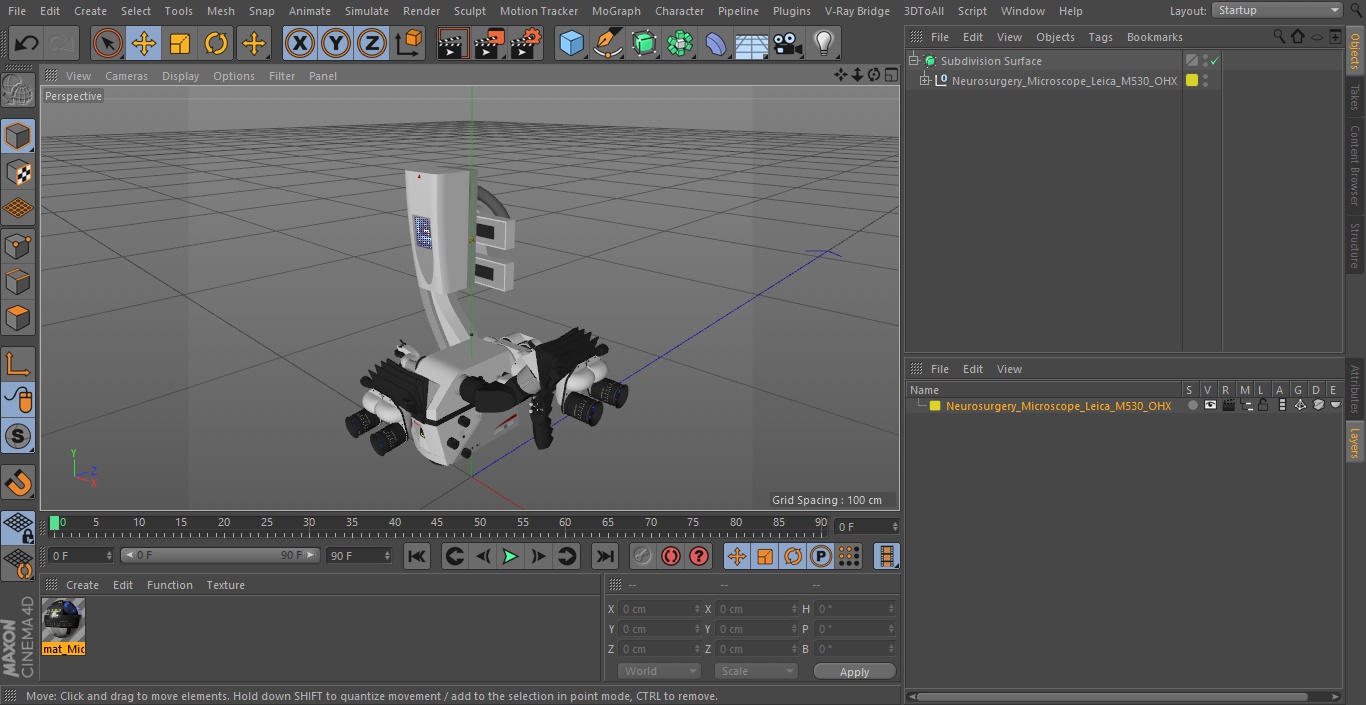Toggle Y axis lock
The width and height of the screenshot is (1366, 705).
336,43
